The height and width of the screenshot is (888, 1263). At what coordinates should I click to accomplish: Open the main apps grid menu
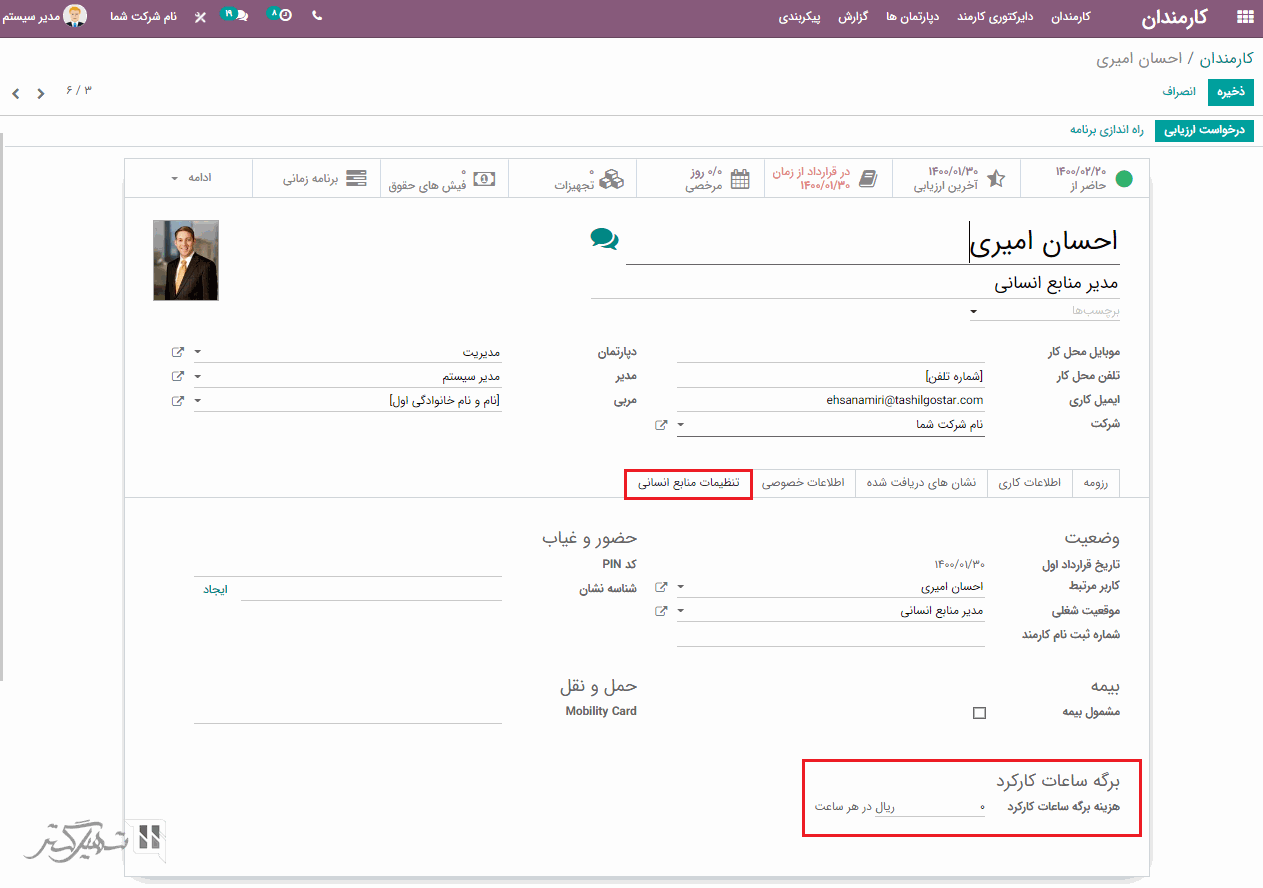click(1244, 17)
